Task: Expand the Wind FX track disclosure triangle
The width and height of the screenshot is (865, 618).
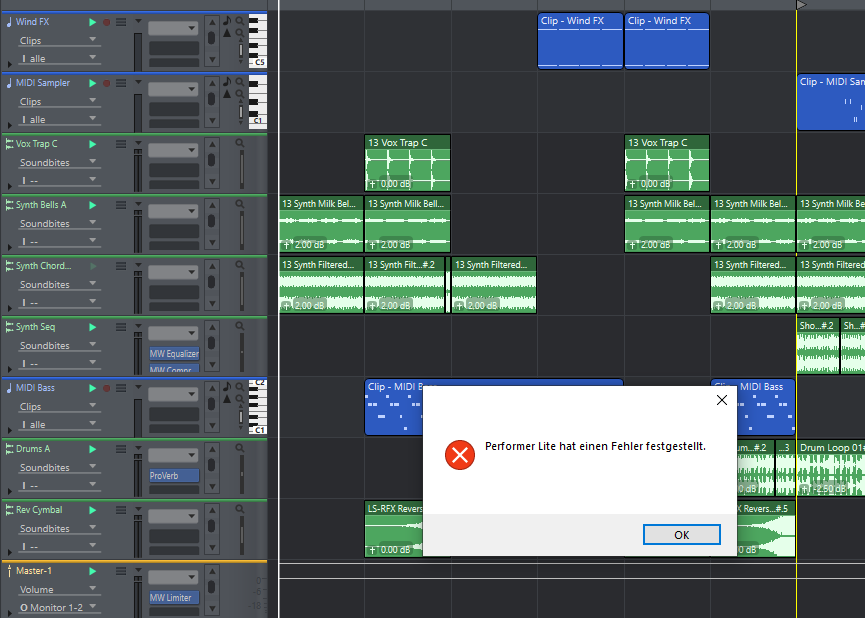Action: [x=9, y=65]
